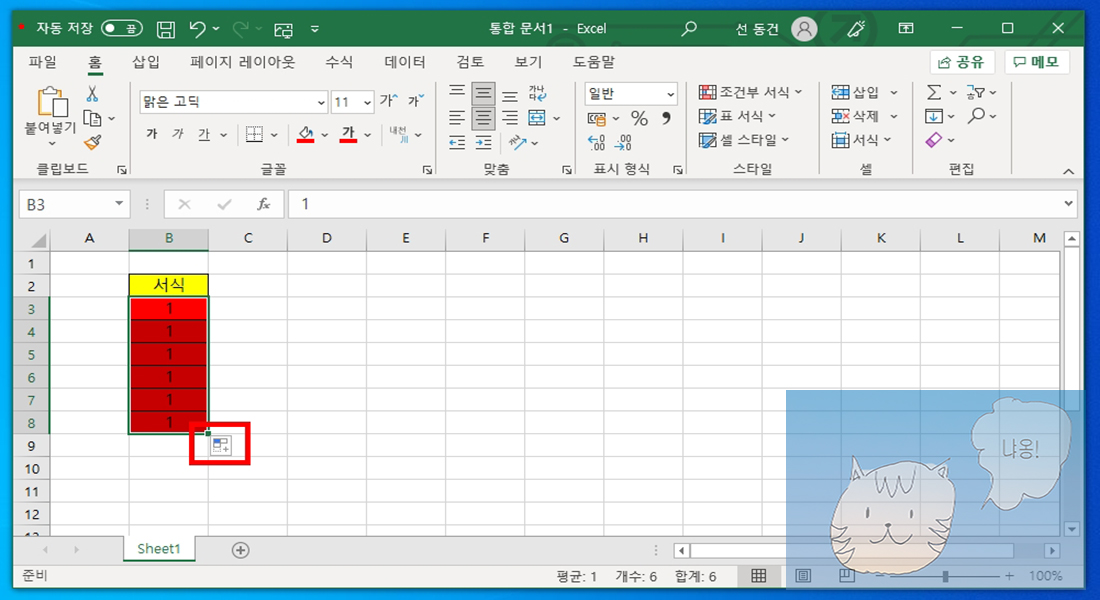Click the Auto Fill Options button

pos(221,445)
